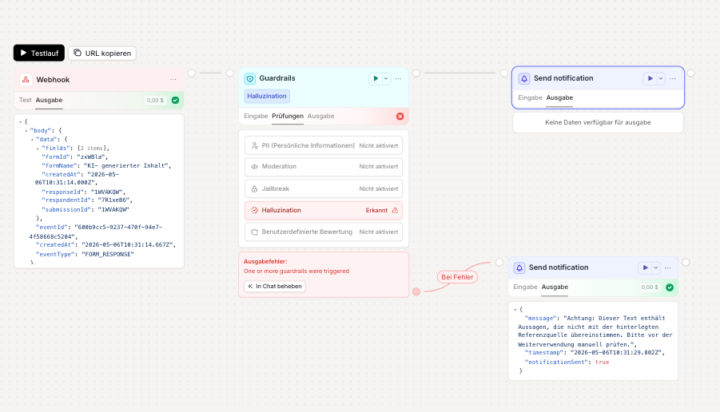Click "Keine Daten verfügbar für ausgabe" message
The width and height of the screenshot is (720, 412).
tap(598, 123)
